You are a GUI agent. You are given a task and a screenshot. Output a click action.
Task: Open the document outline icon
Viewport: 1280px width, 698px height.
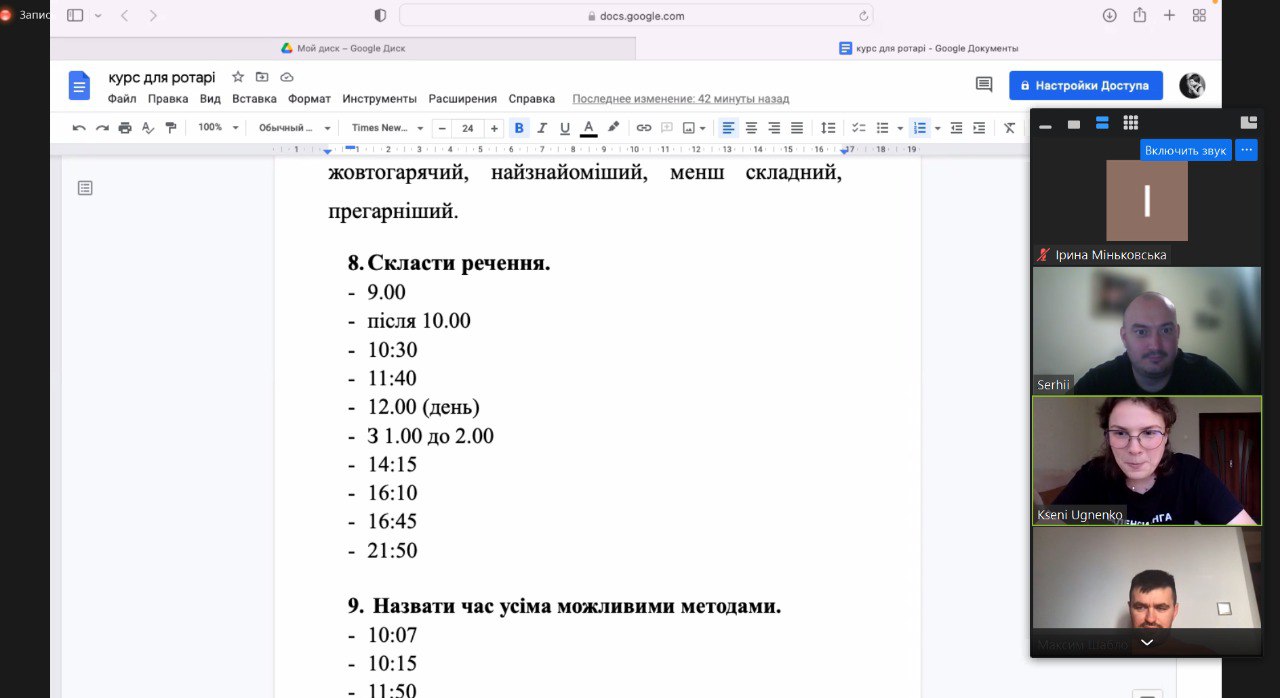click(85, 188)
